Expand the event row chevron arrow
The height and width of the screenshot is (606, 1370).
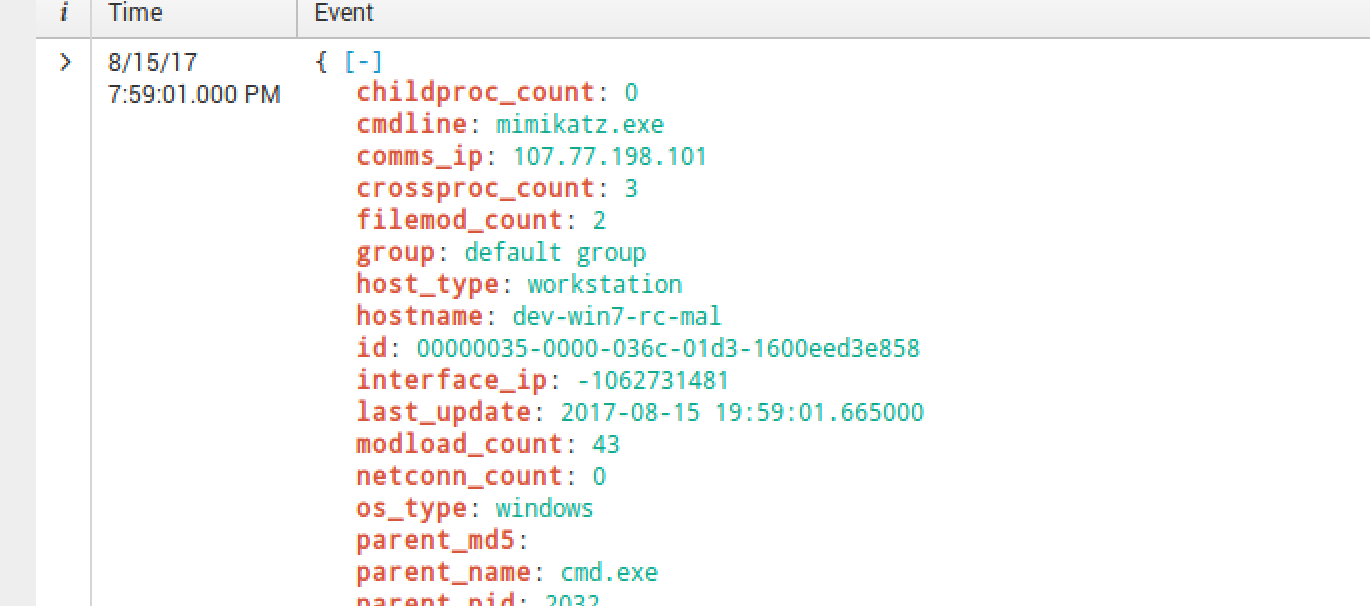(x=65, y=63)
